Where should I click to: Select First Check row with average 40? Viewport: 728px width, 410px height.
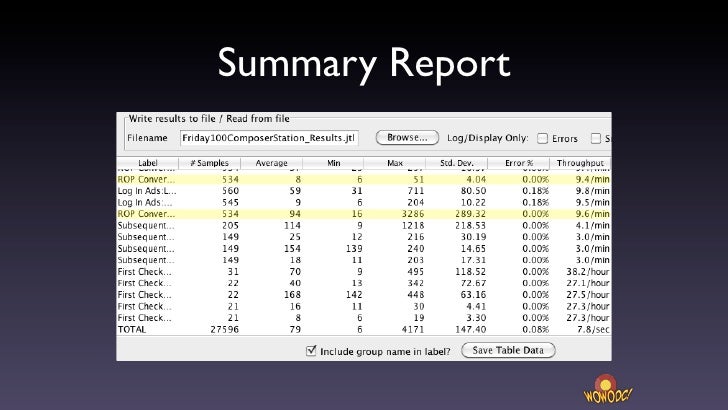point(364,283)
